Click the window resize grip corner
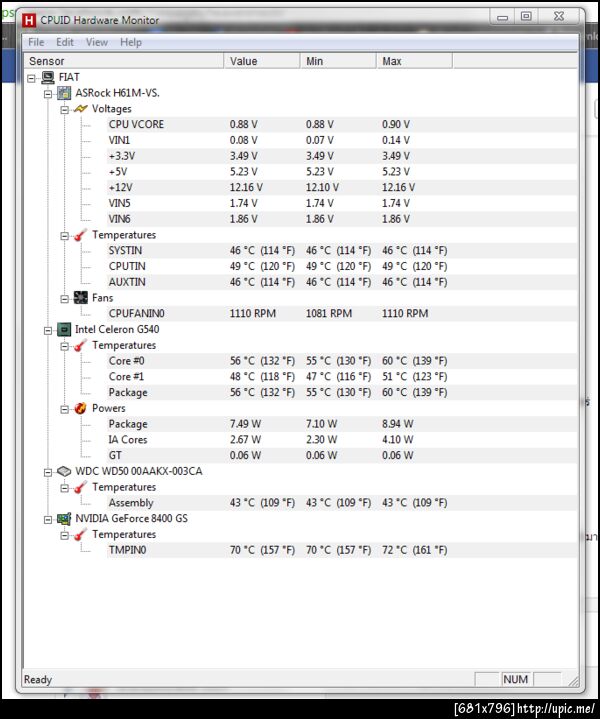The image size is (600, 719). point(573,681)
